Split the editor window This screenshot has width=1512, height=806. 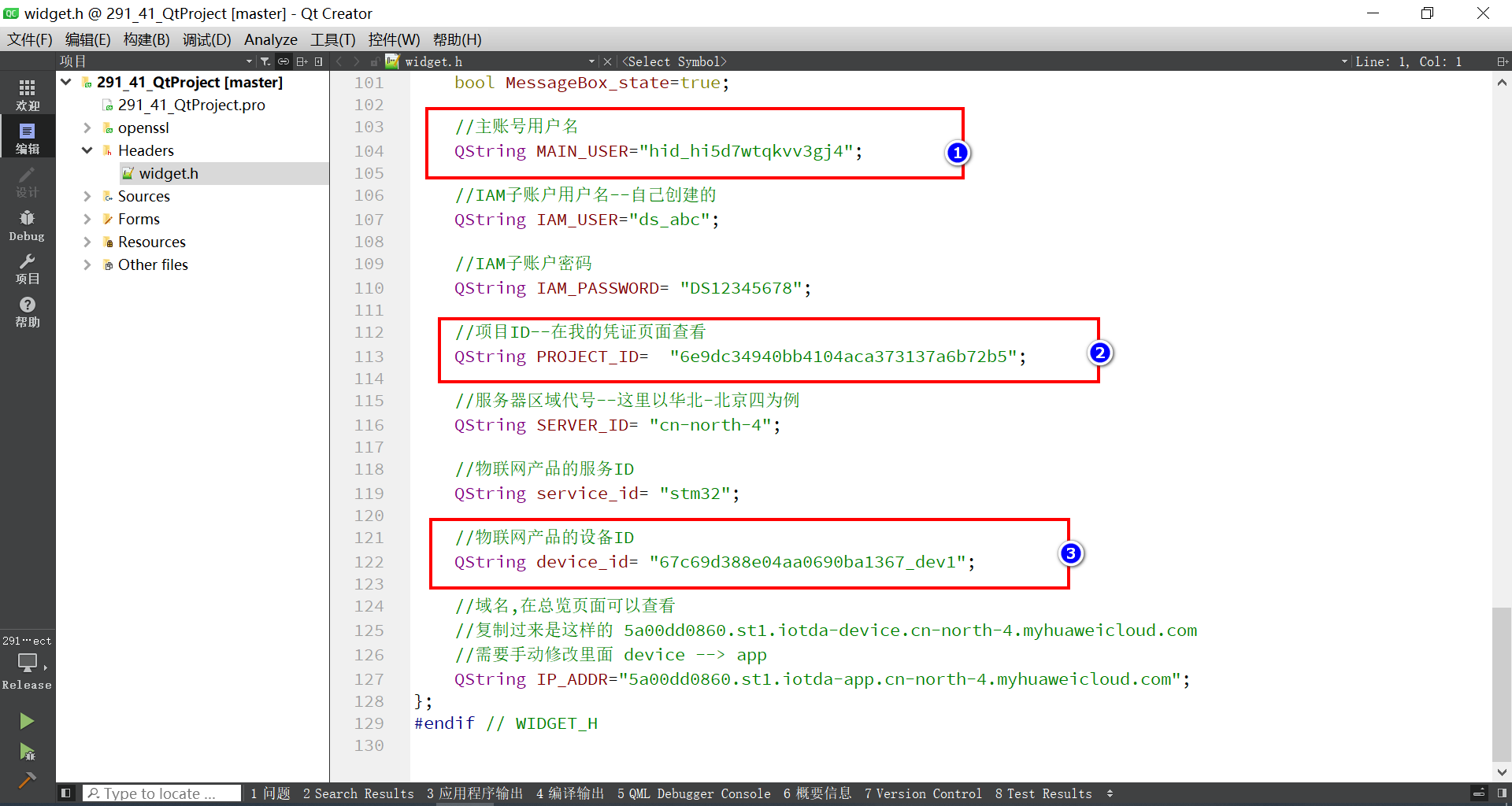tap(1502, 61)
